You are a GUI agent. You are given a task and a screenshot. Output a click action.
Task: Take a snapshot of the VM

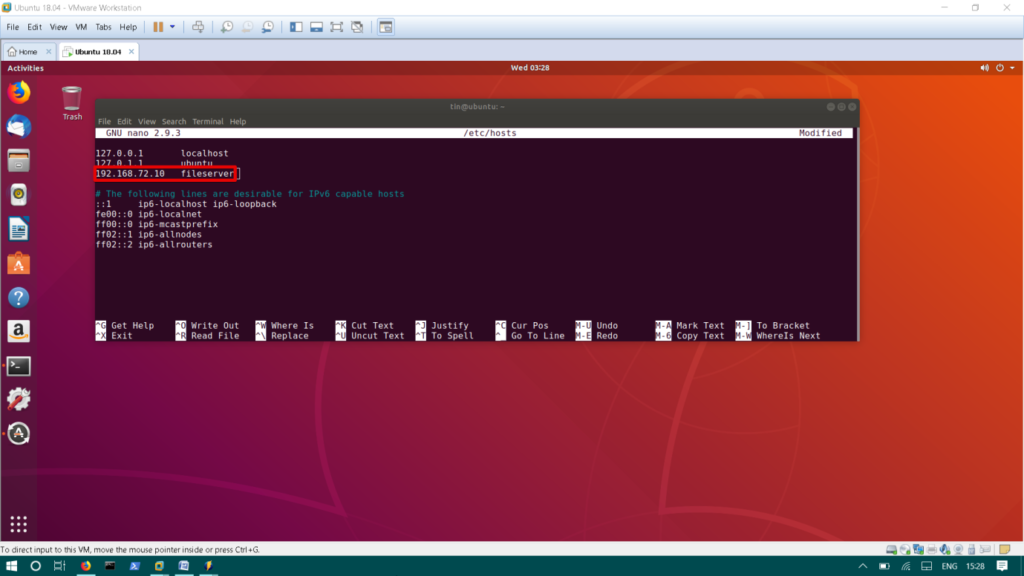click(227, 27)
